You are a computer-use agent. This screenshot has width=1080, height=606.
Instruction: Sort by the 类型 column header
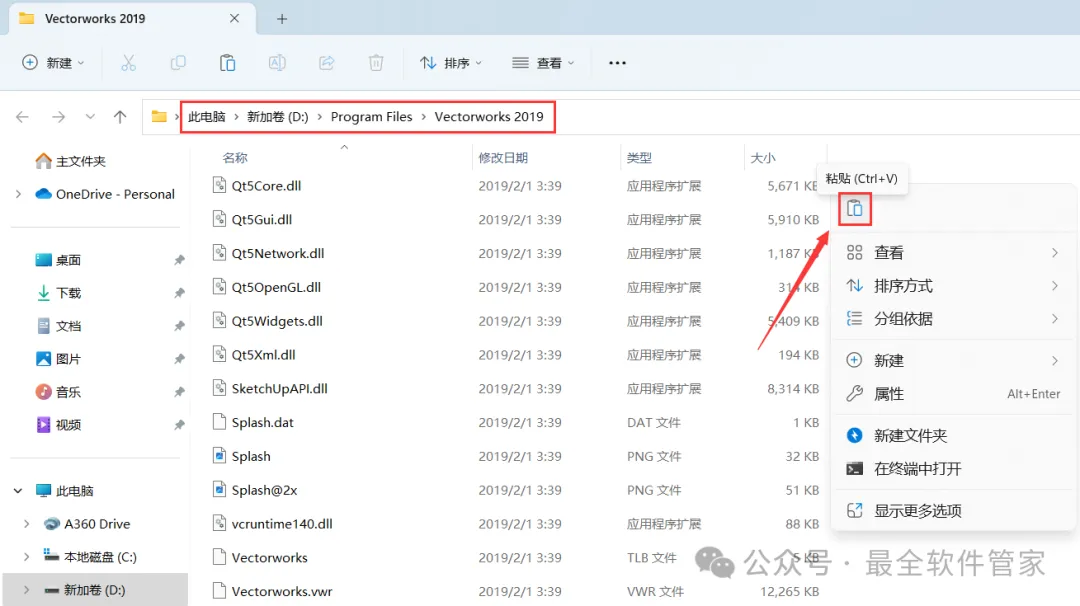click(x=639, y=158)
